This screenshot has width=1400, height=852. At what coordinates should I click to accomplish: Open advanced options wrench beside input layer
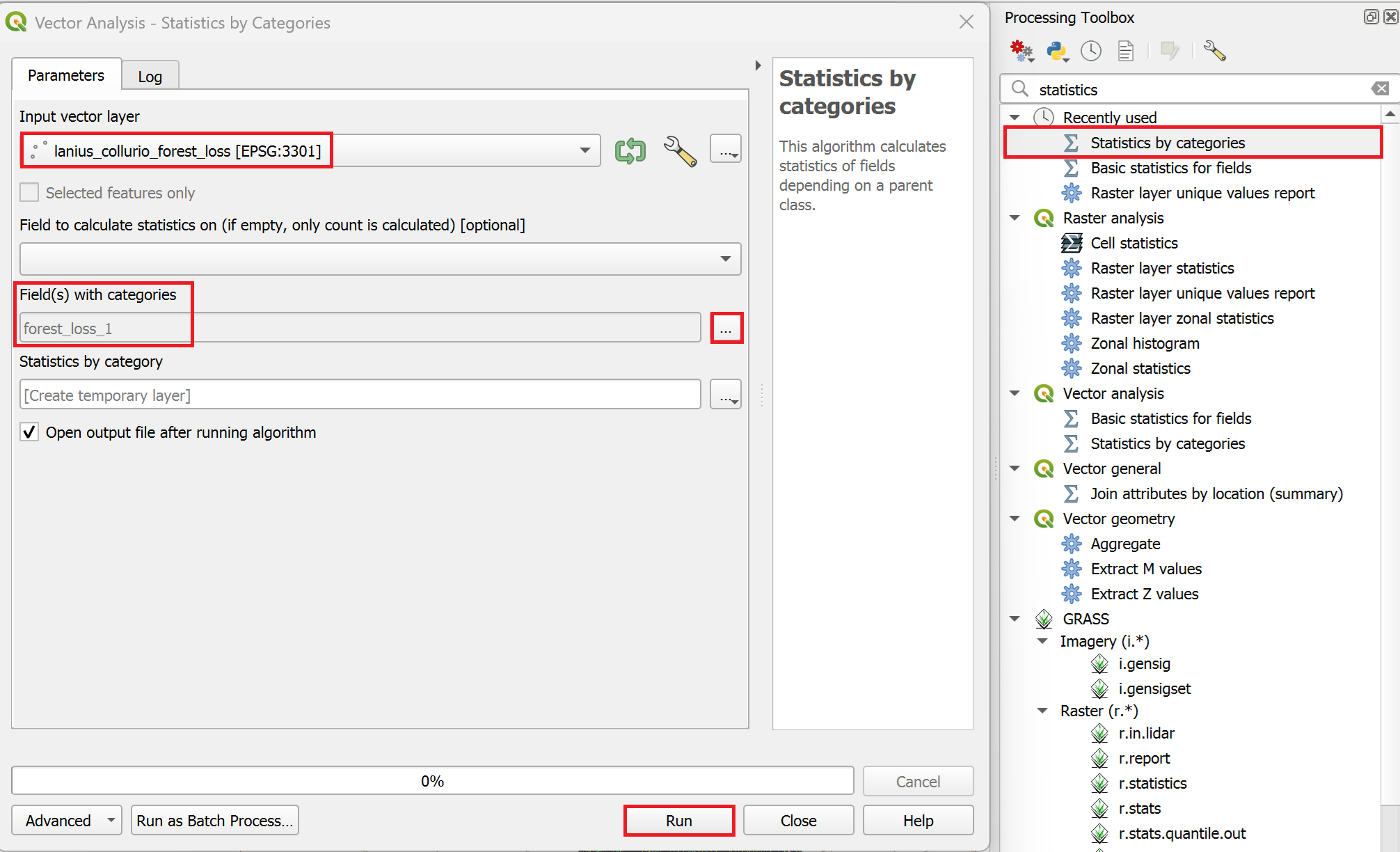pyautogui.click(x=680, y=150)
